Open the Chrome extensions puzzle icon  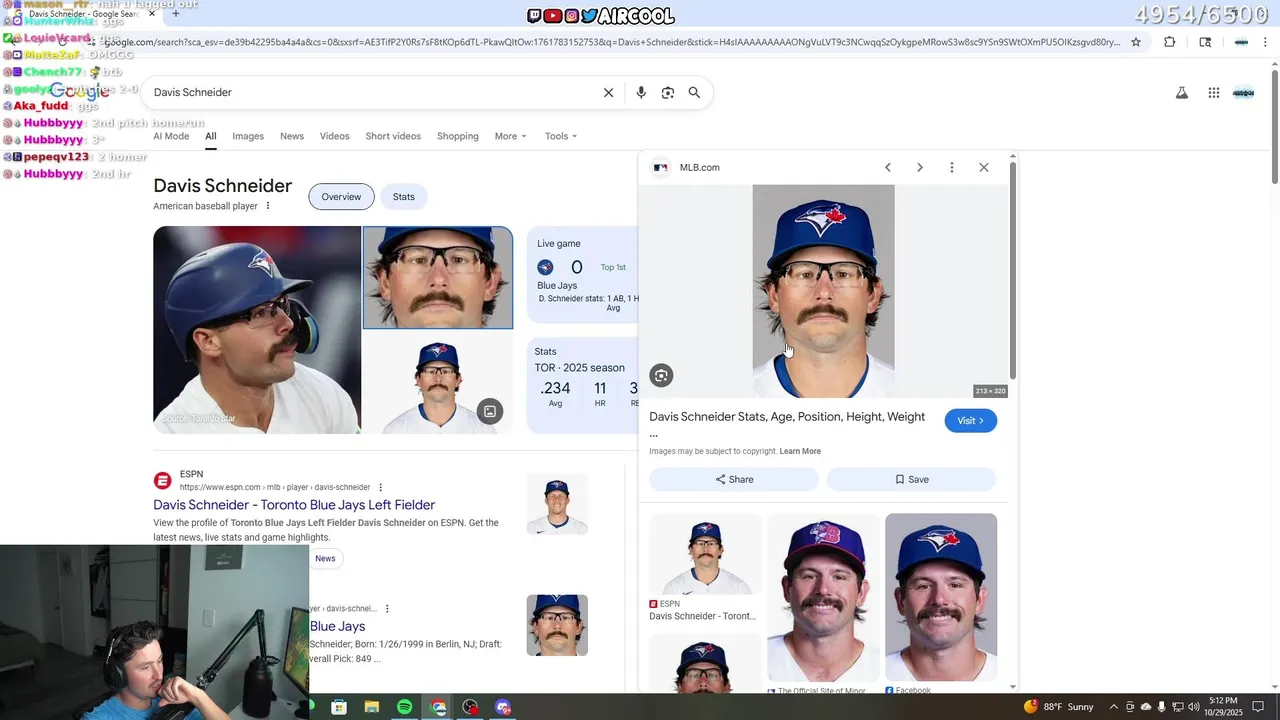pos(1169,42)
